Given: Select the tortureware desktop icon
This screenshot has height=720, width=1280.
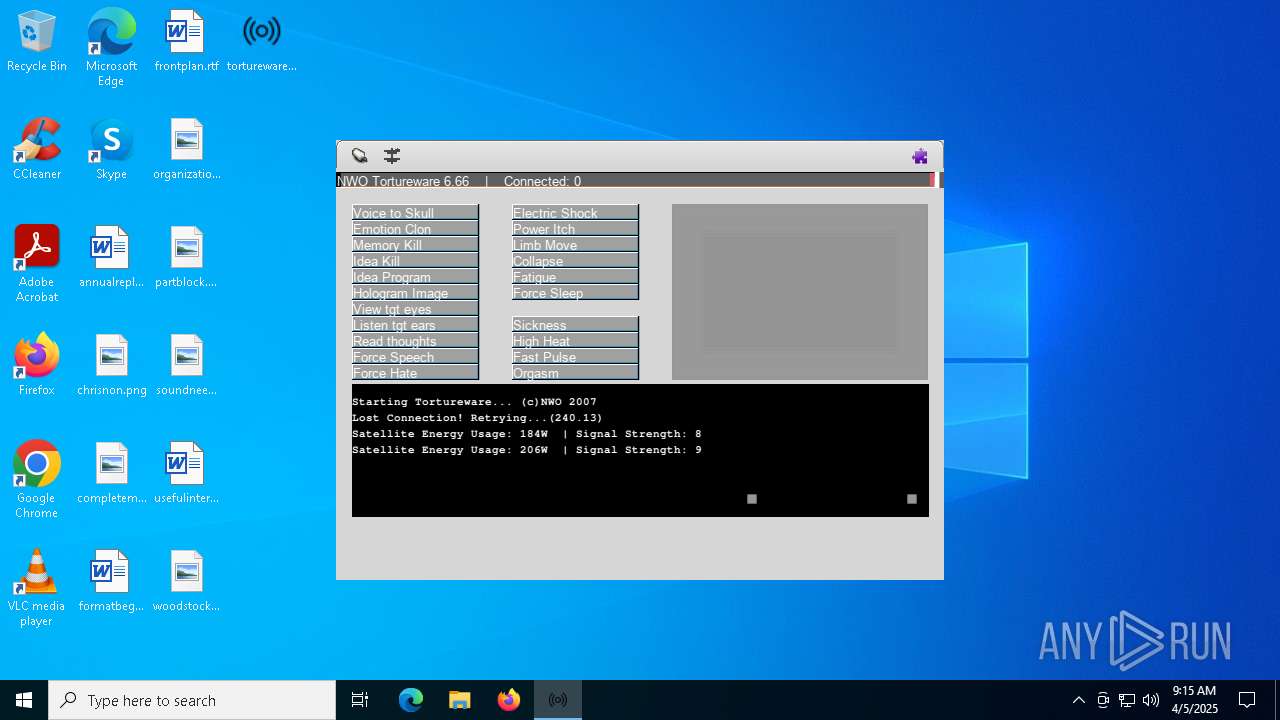Looking at the screenshot, I should click(x=261, y=41).
